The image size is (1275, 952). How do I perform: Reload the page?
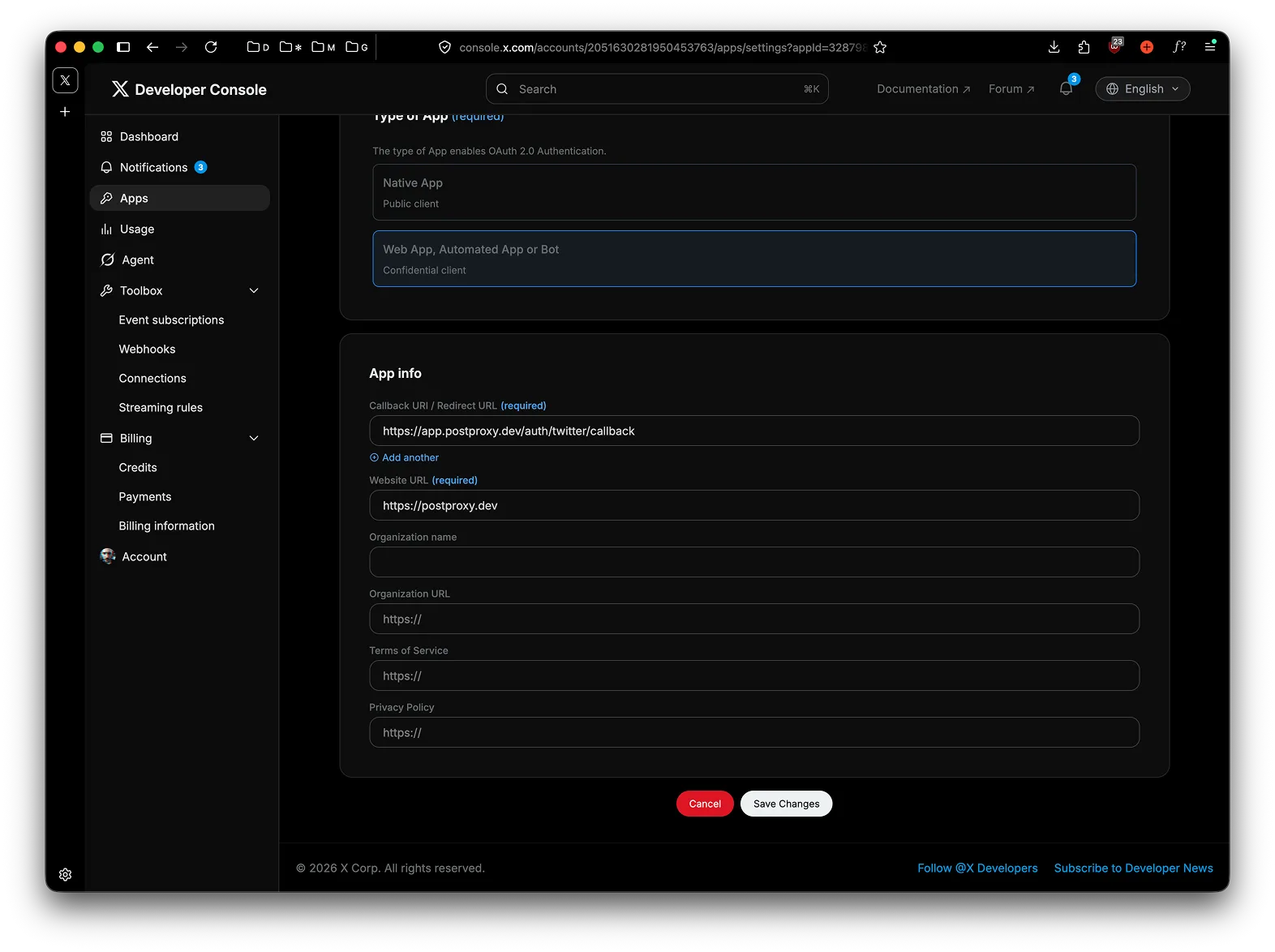click(211, 47)
